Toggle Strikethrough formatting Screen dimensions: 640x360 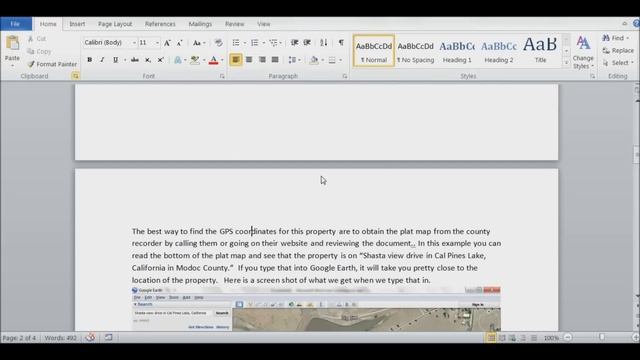135,60
